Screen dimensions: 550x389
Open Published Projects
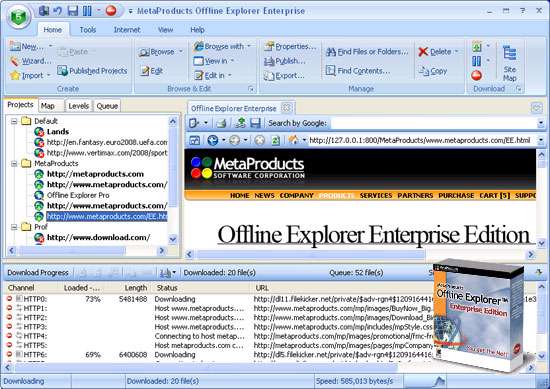tap(92, 71)
